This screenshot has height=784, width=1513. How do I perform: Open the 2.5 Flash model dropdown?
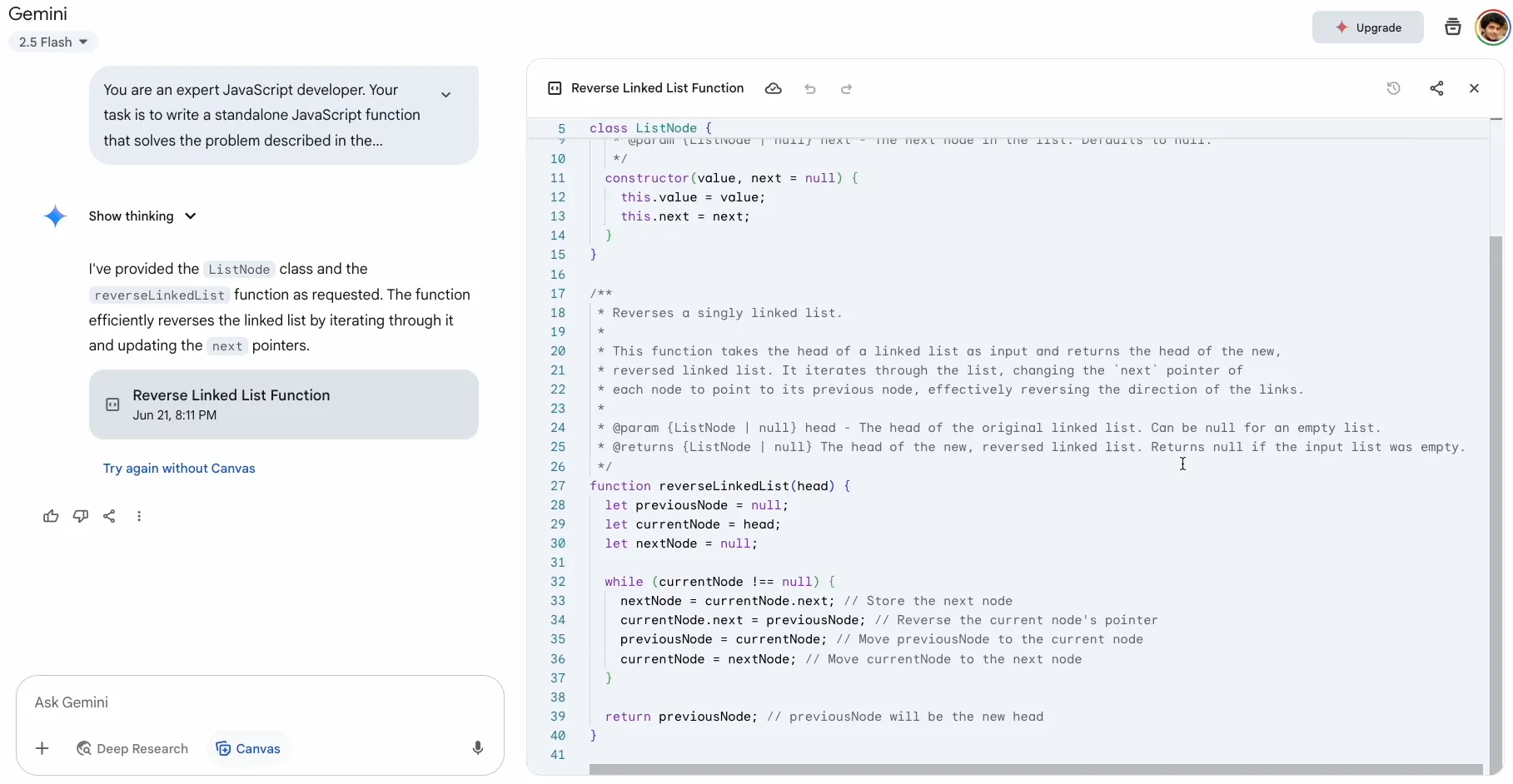(x=53, y=42)
